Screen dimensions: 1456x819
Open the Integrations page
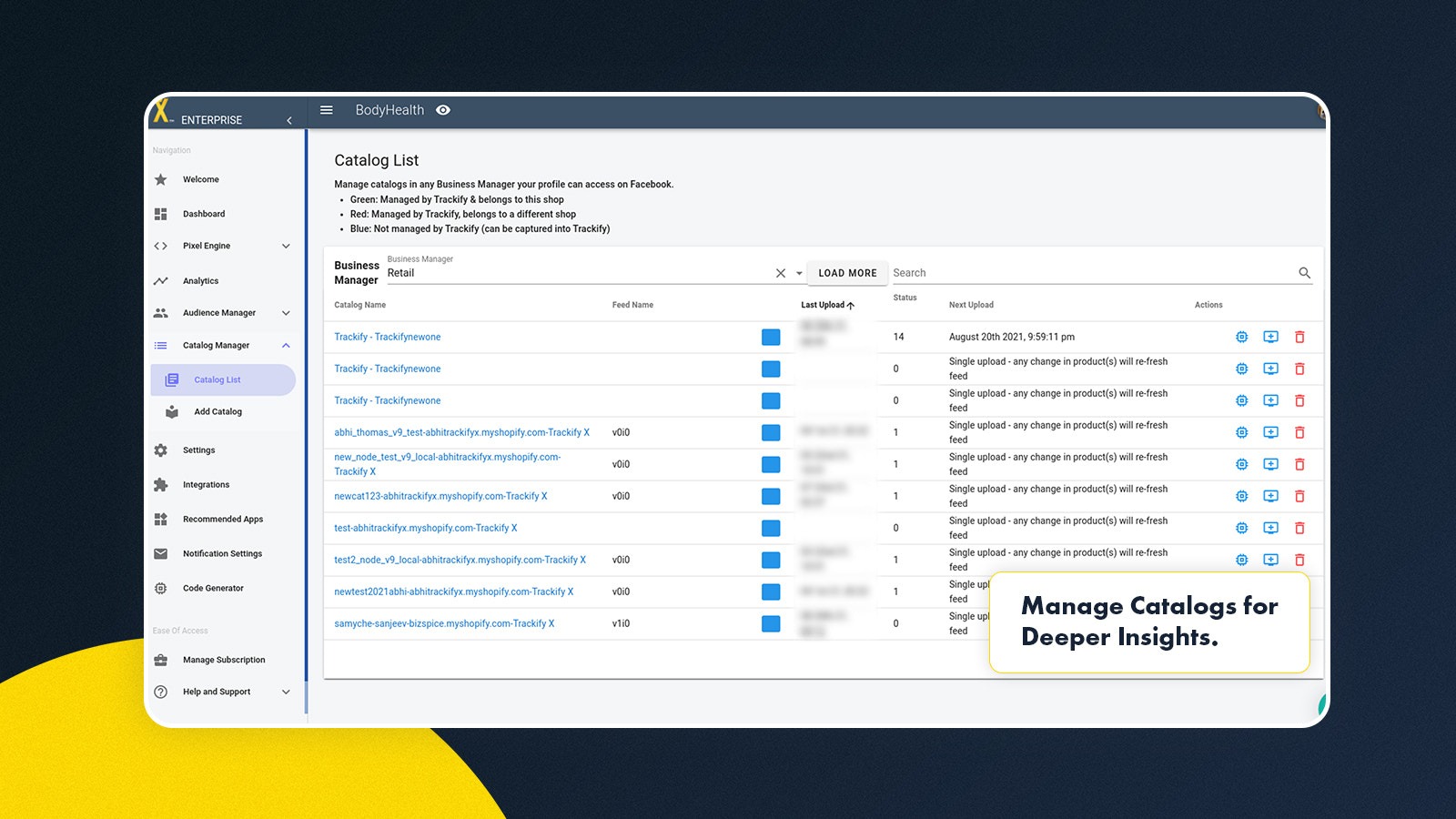pyautogui.click(x=206, y=485)
